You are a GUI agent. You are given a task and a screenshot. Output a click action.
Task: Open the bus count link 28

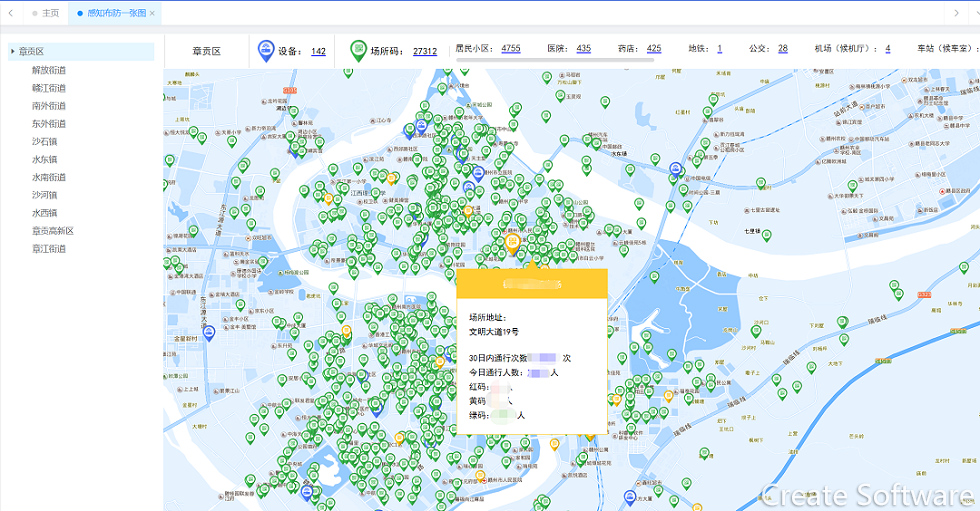click(782, 48)
